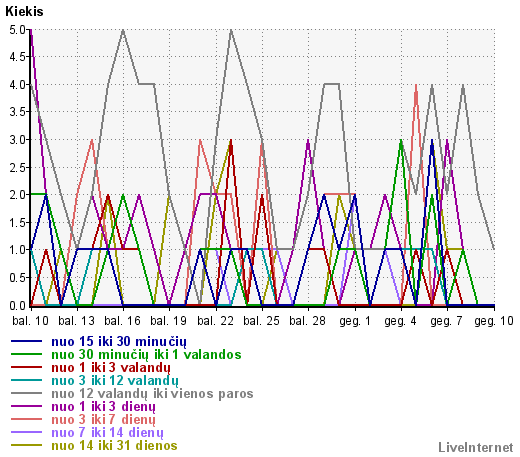Viewport: 520px width, 457px height.
Task: Click the y-axis value '4.5'
Action: pyautogui.click(x=17, y=57)
